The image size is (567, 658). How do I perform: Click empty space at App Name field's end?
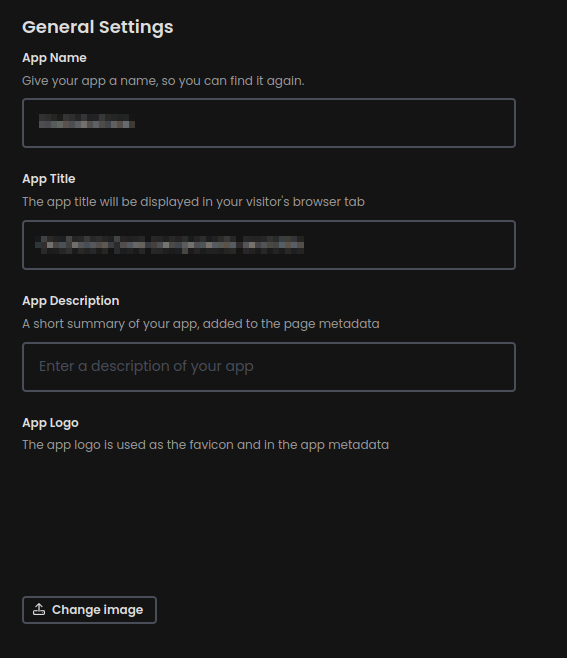tap(323, 123)
